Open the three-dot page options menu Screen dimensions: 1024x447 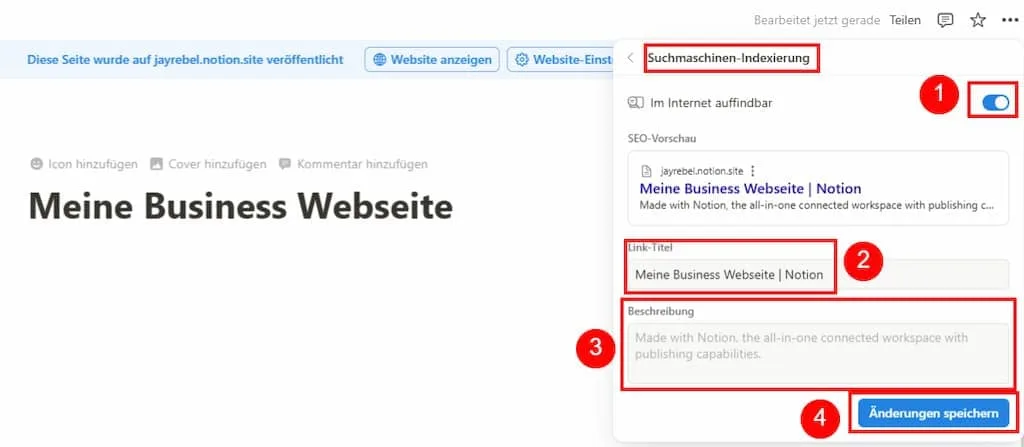click(1010, 20)
